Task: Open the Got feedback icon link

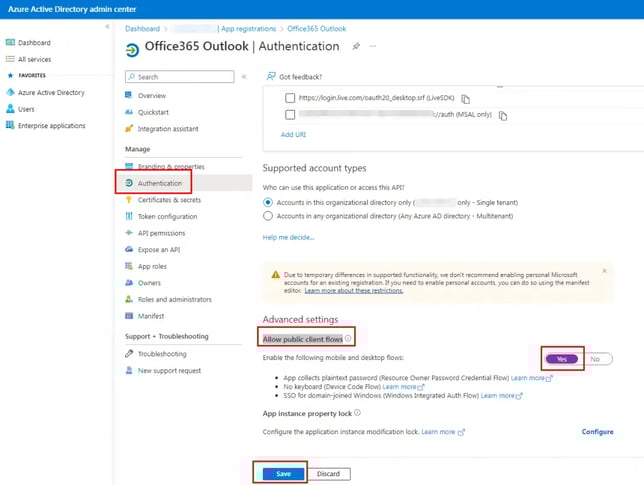Action: pos(271,76)
